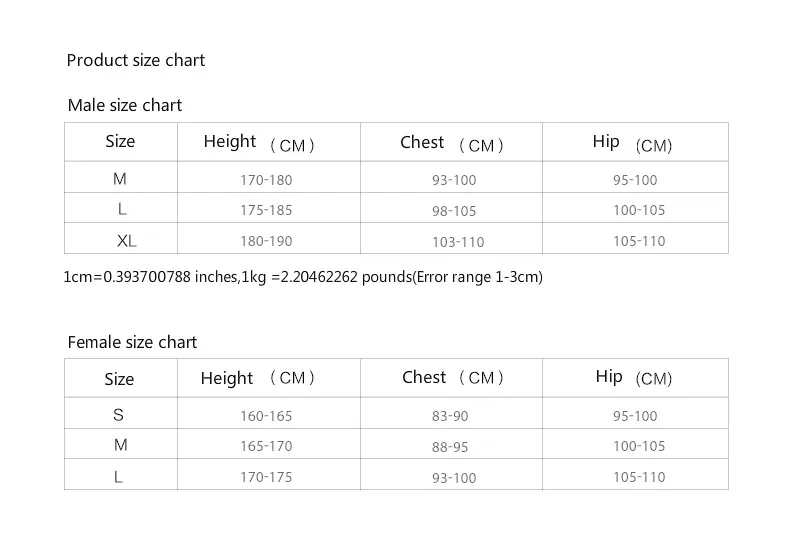The image size is (790, 553).
Task: Select the 103-110 chest cell
Action: pos(458,242)
